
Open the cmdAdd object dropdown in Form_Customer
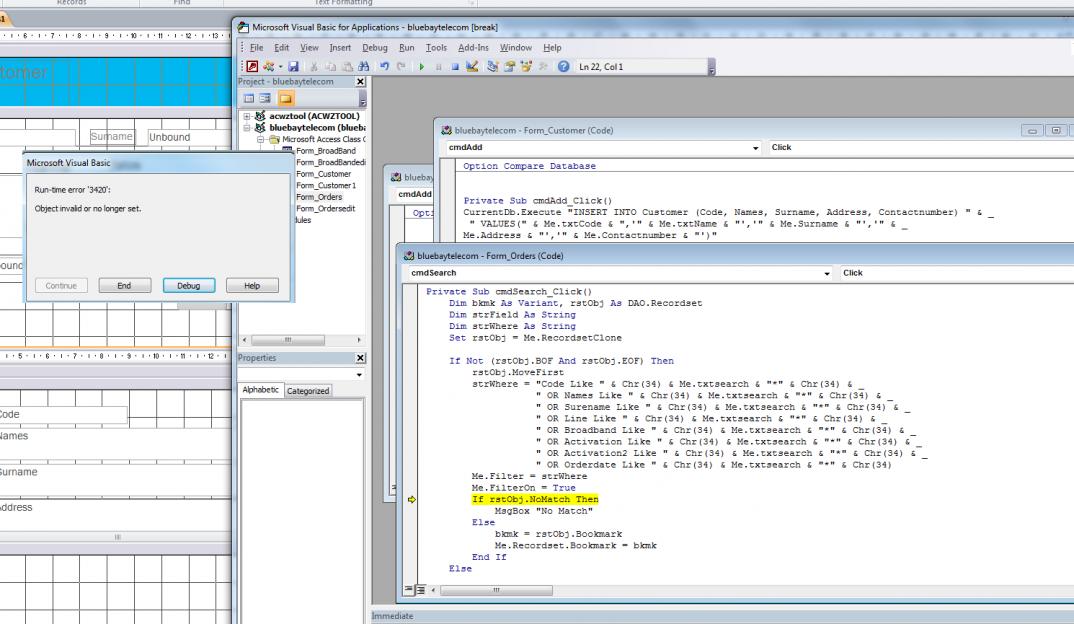[x=755, y=147]
